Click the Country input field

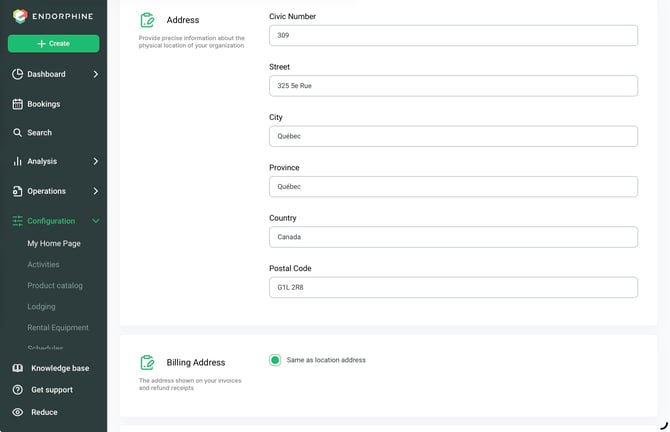point(453,237)
